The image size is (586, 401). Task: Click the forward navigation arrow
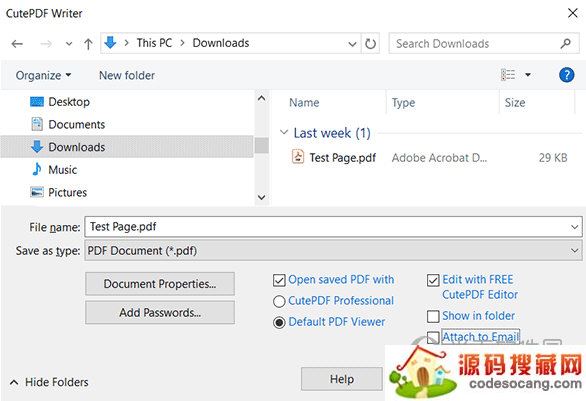[x=46, y=44]
